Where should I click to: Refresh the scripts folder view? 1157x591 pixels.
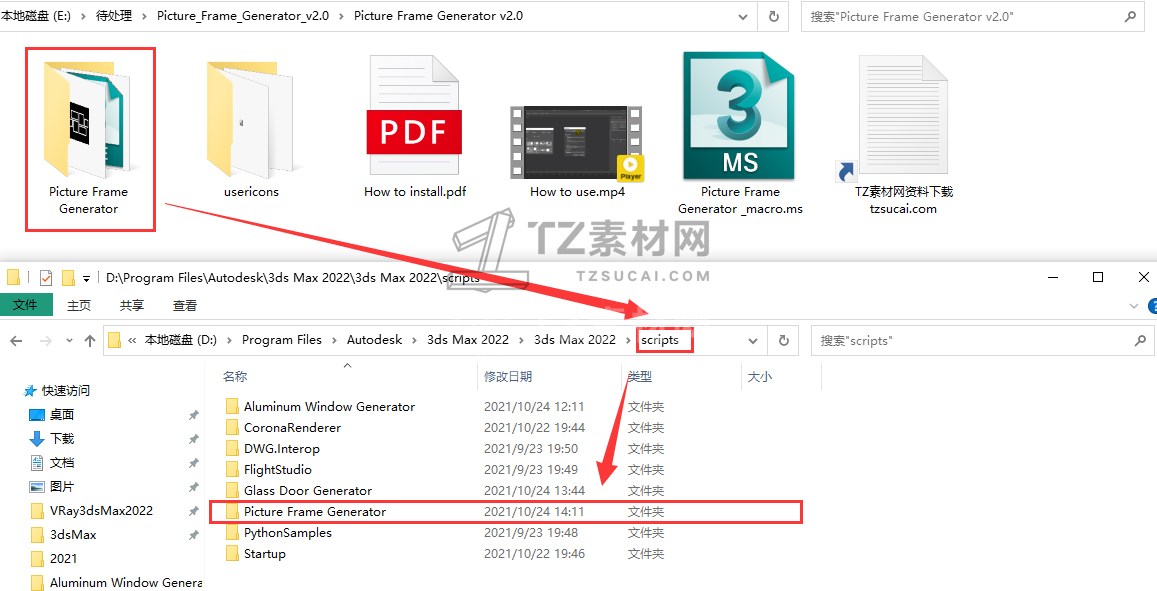[784, 341]
